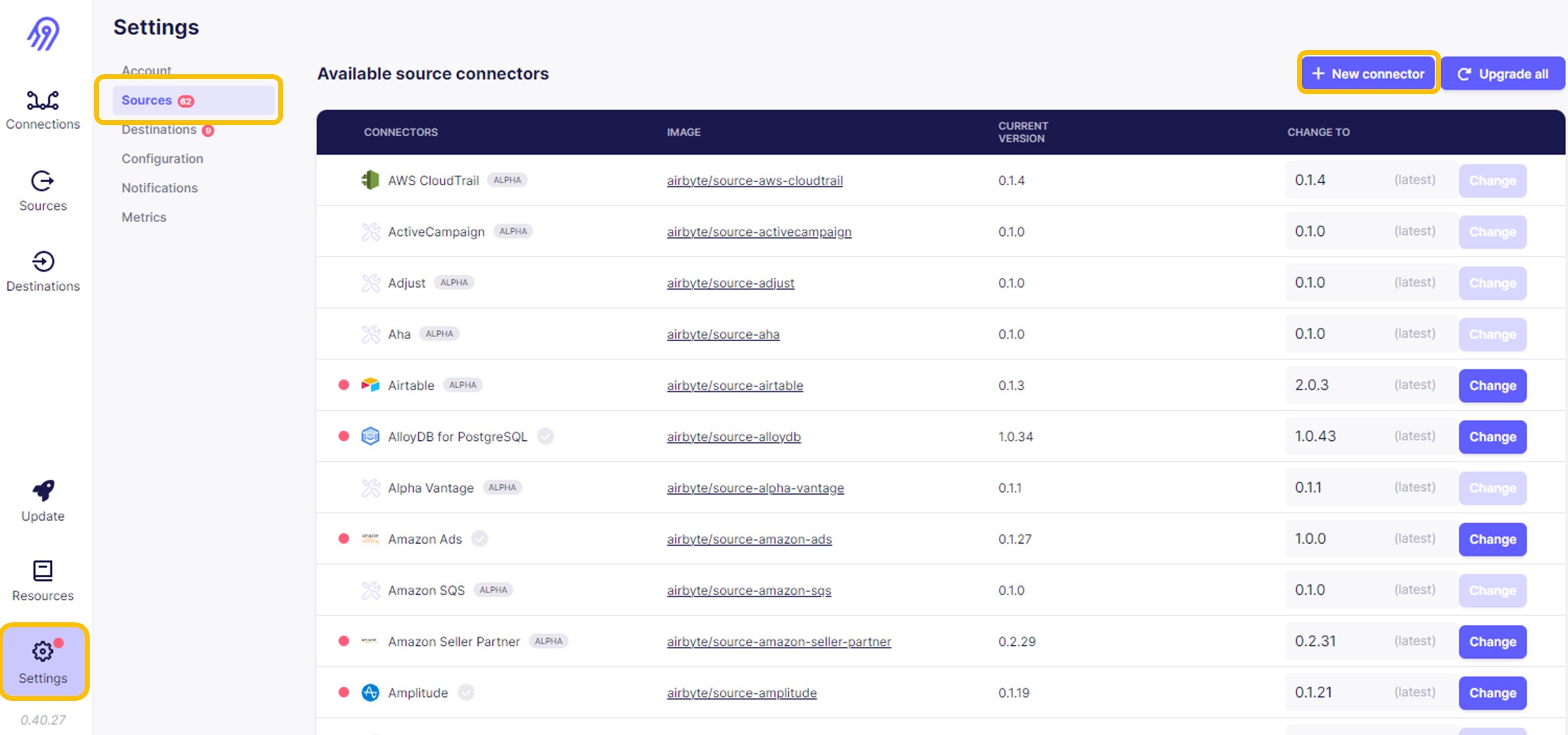This screenshot has height=735, width=1568.
Task: Click the Amplitude connector icon
Action: (x=370, y=692)
